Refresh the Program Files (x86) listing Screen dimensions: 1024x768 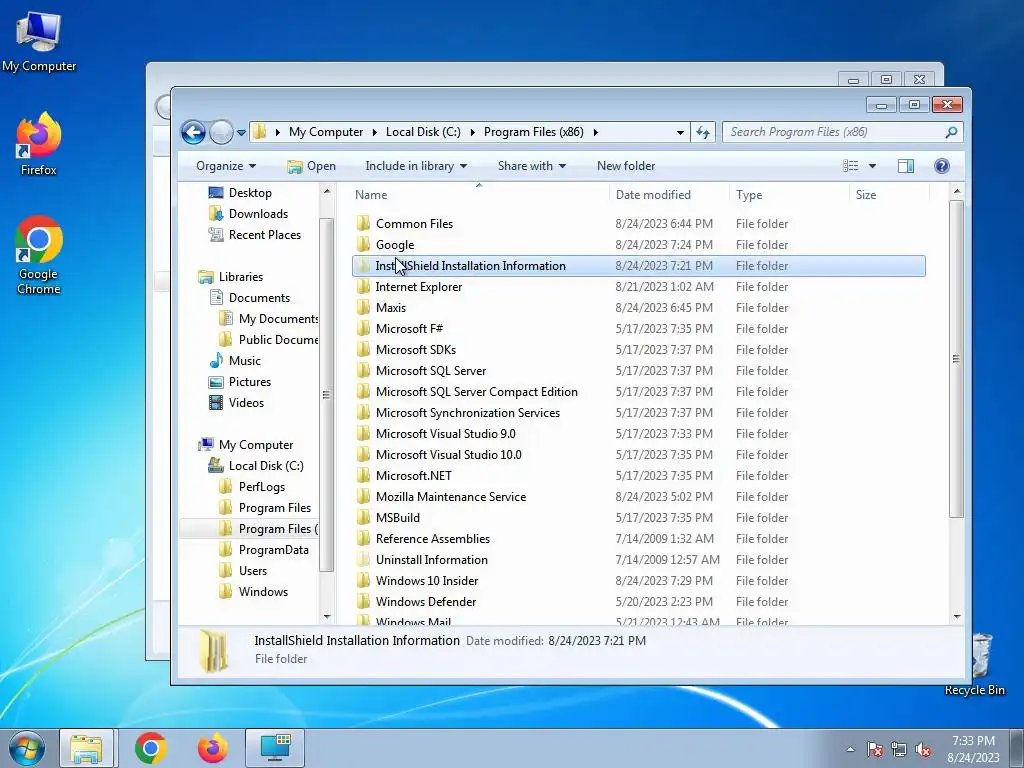[x=703, y=132]
